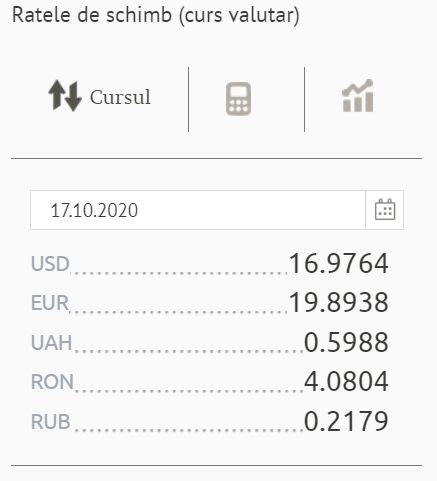Click the dotted line in USD row
This screenshot has height=481, width=437.
tap(179, 273)
